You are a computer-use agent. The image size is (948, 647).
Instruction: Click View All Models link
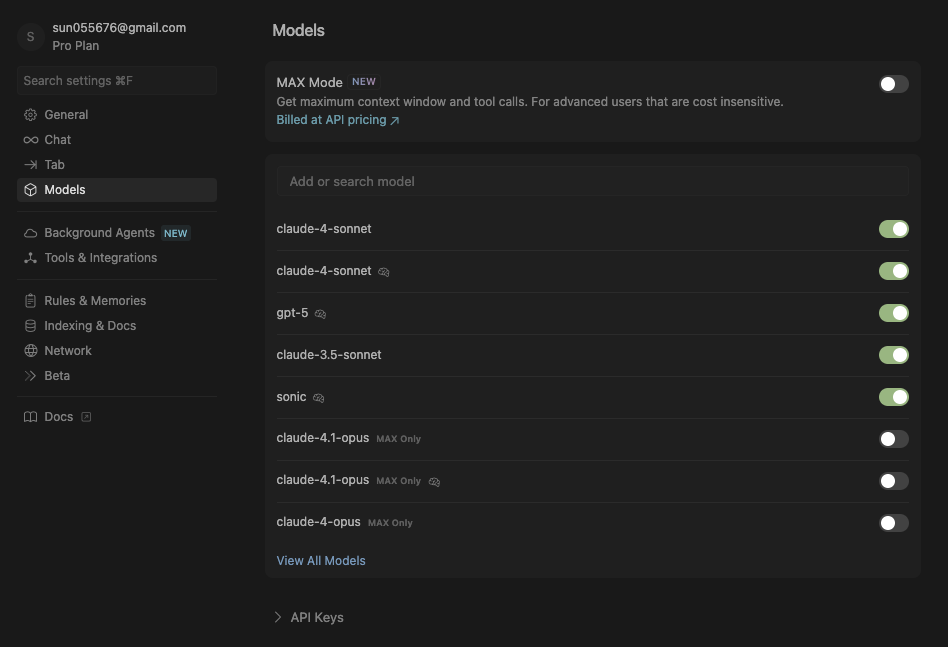(321, 561)
